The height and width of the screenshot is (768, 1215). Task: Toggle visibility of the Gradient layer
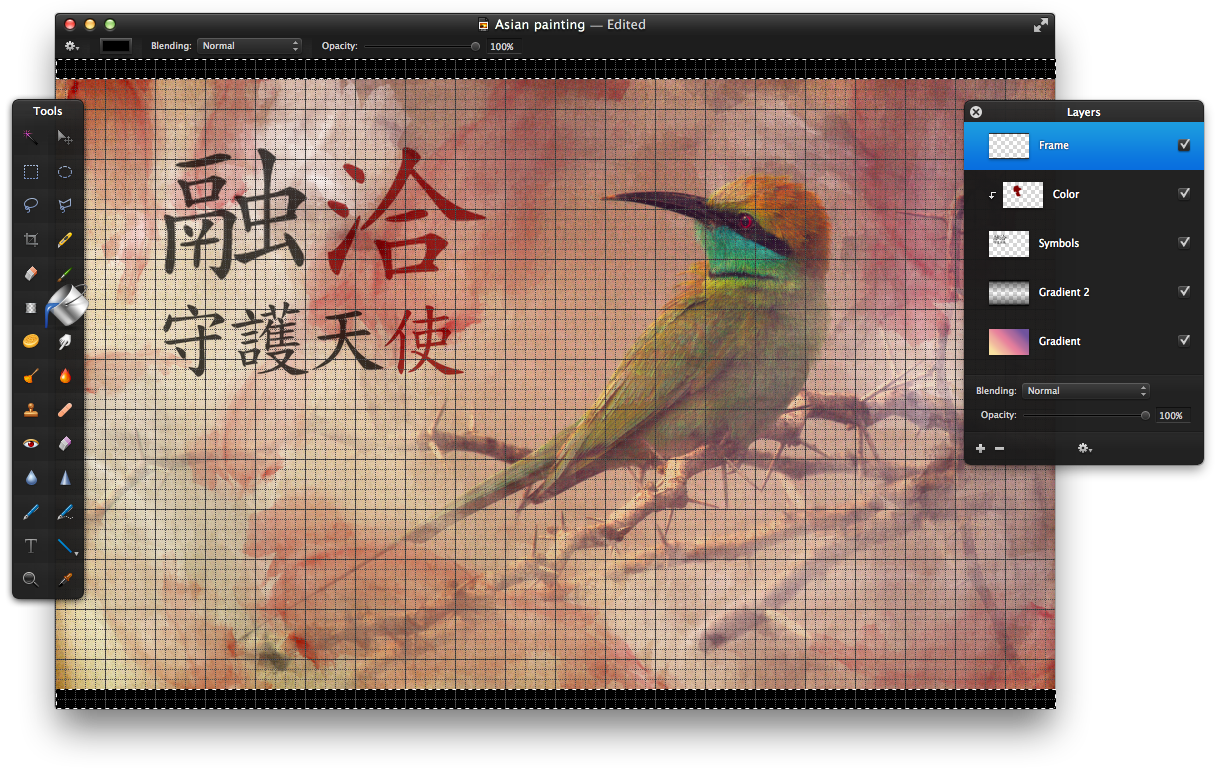[1184, 341]
